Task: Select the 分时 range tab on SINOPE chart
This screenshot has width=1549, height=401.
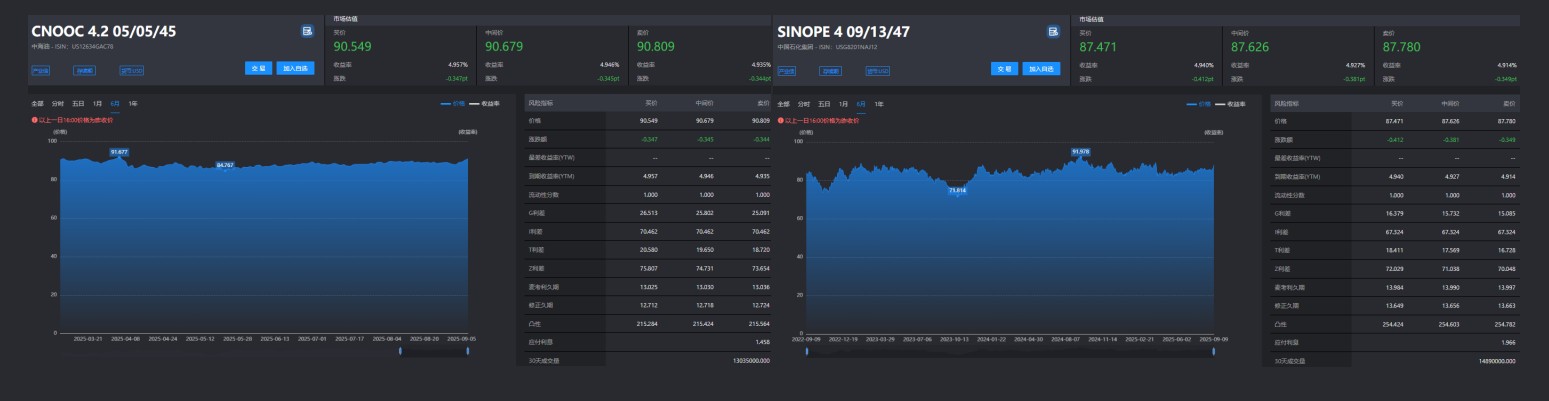Action: coord(804,104)
